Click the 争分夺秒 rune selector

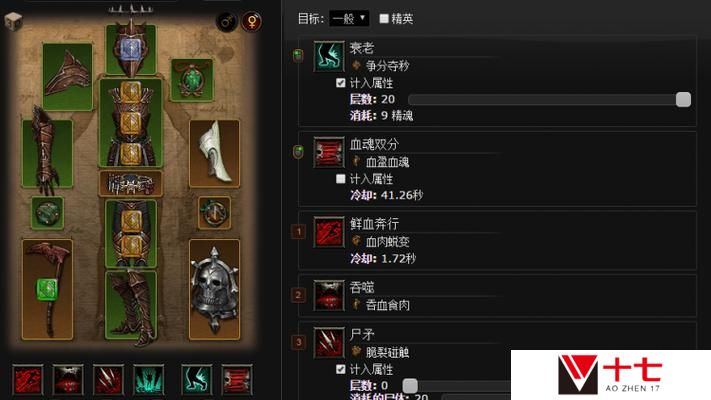coord(381,66)
